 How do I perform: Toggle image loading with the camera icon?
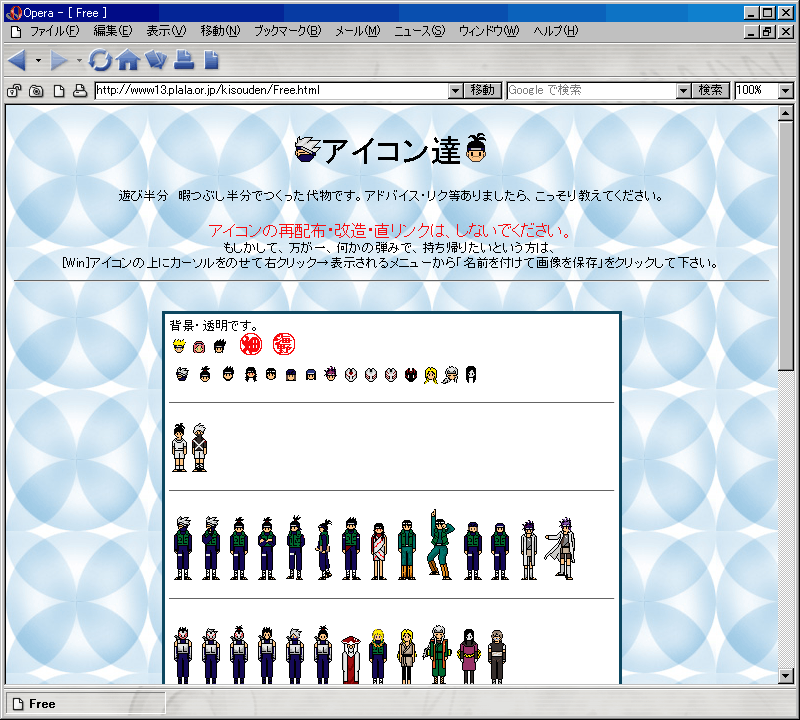(36, 91)
